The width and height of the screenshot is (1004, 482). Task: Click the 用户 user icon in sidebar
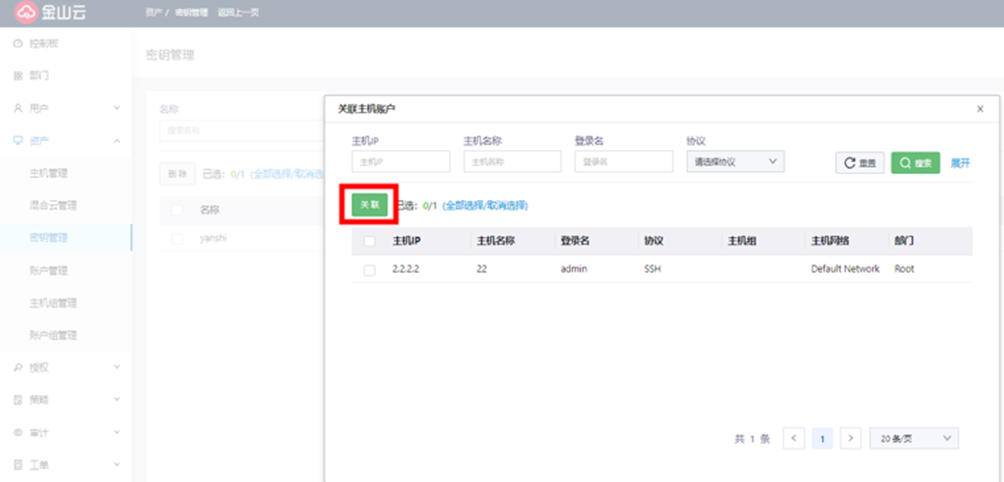pyautogui.click(x=18, y=108)
